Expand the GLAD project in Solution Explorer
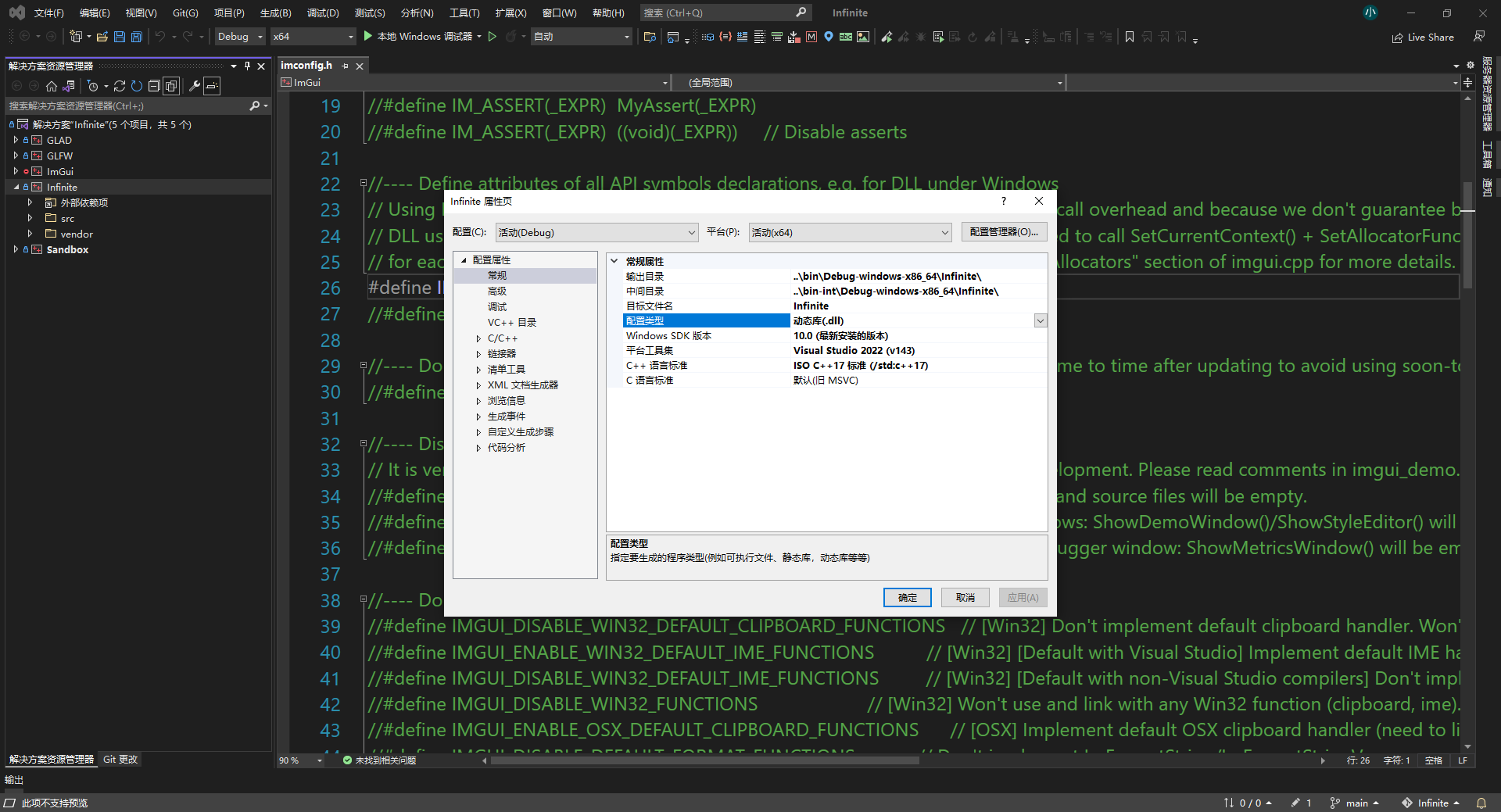The height and width of the screenshot is (812, 1501). 16,140
